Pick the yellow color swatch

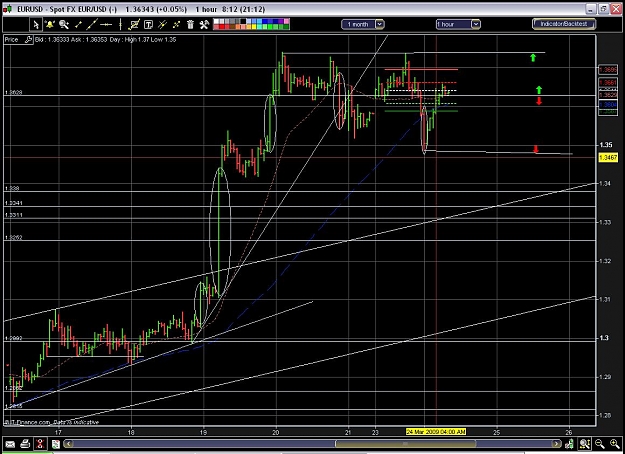(x=254, y=26)
